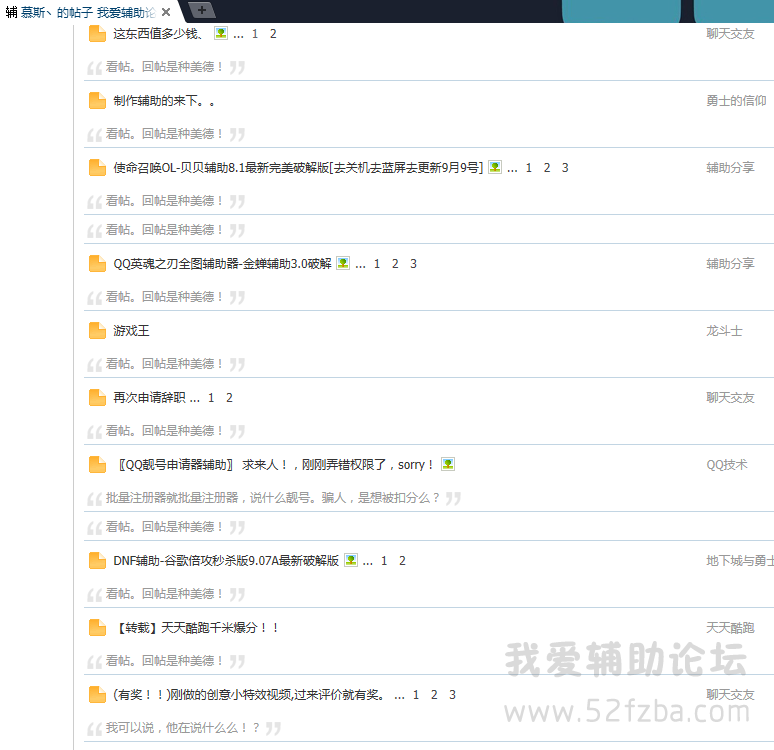Close the 慕斯丶的帖子 tab

point(166,12)
